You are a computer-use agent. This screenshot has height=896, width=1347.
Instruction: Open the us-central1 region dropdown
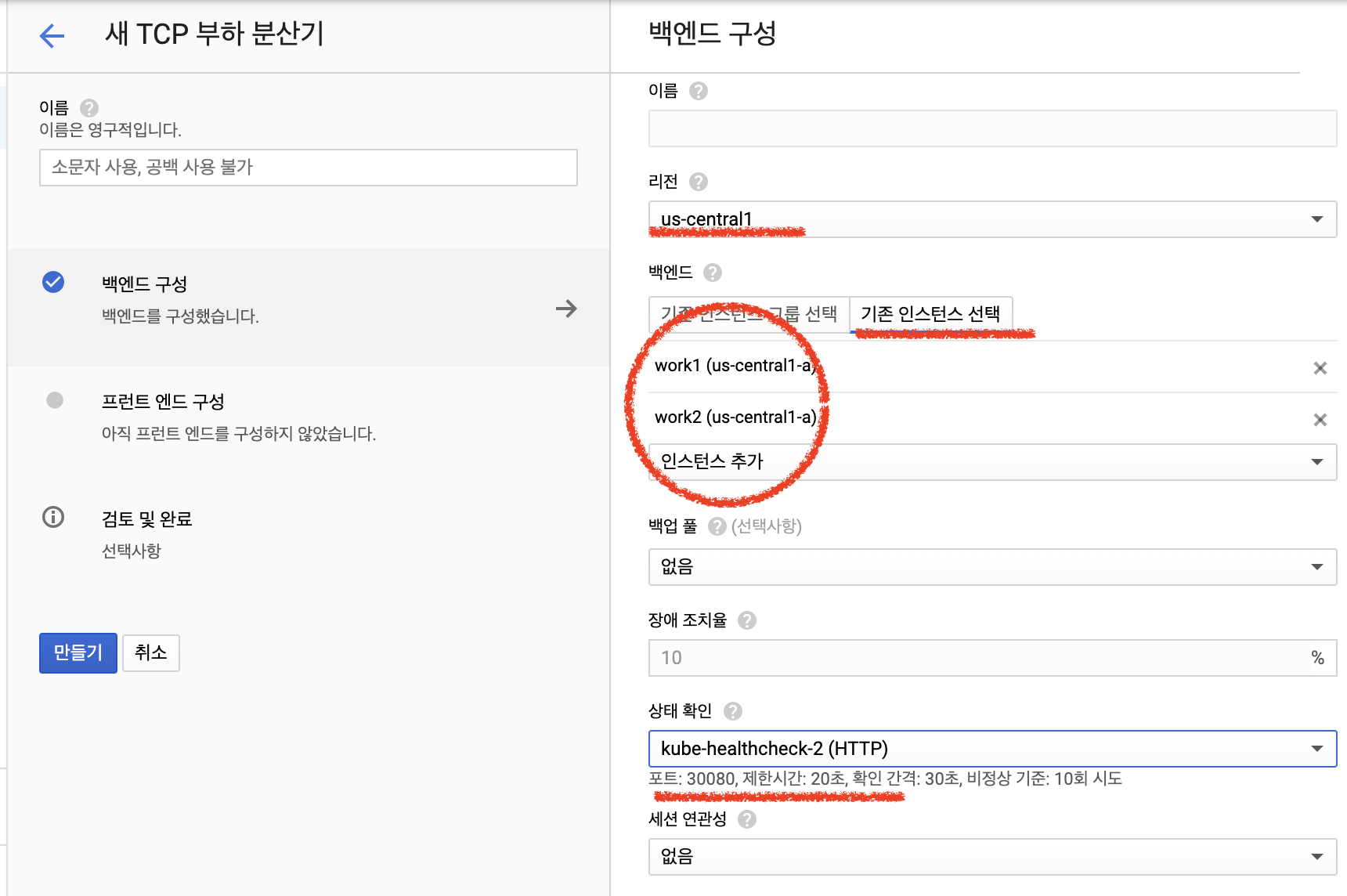coord(992,219)
